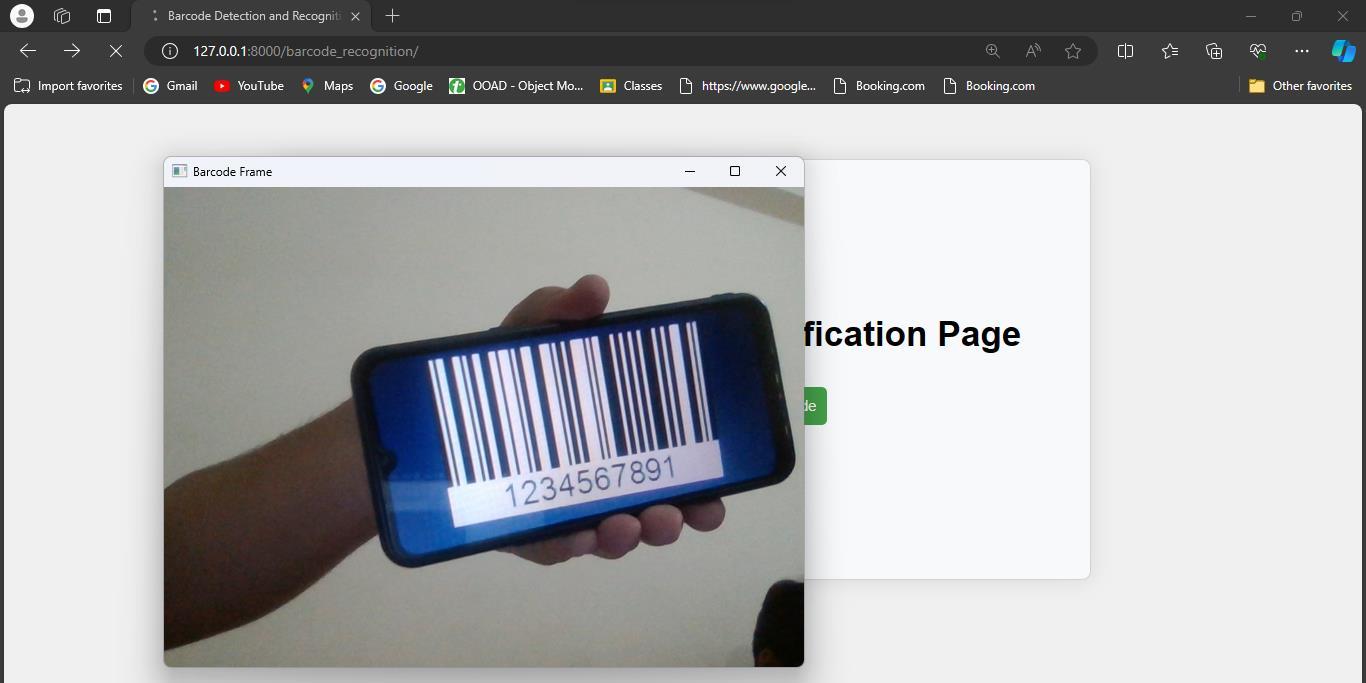Open a new tab with plus button
The image size is (1366, 683).
point(393,16)
